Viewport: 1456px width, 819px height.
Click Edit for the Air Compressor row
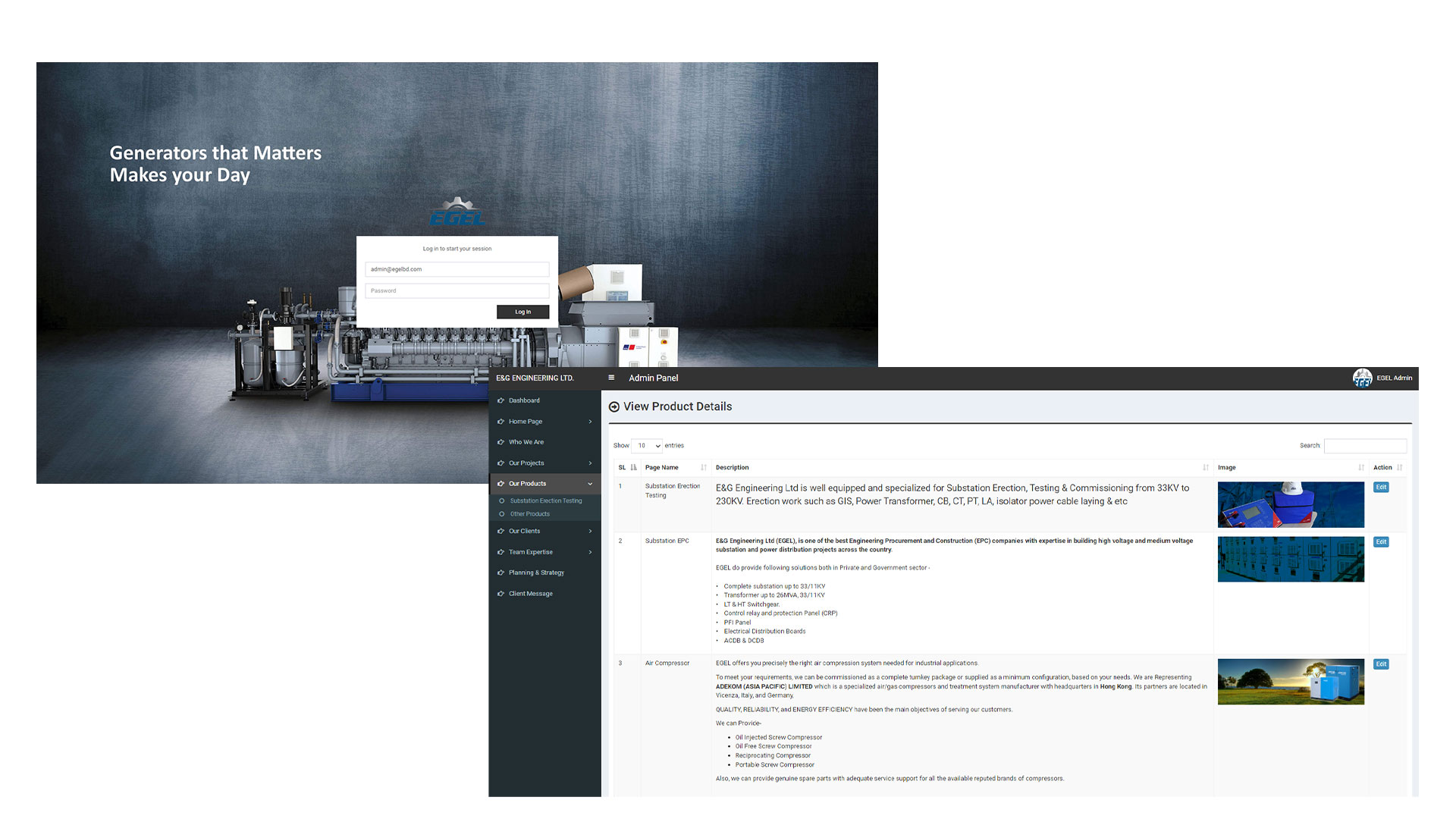tap(1381, 664)
